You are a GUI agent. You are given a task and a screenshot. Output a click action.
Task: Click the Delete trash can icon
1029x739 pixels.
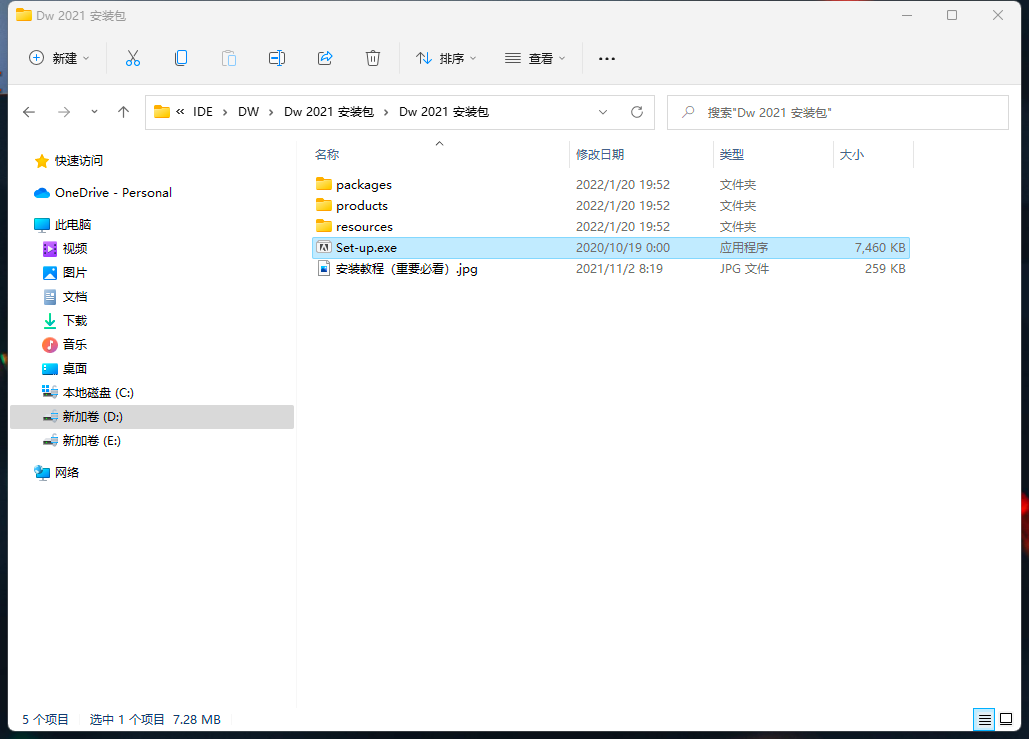point(373,58)
